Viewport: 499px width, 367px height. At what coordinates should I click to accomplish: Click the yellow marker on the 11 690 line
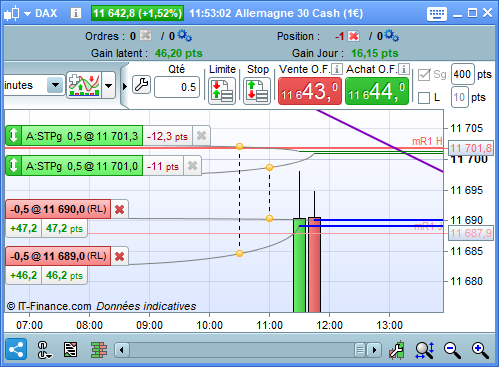click(269, 218)
